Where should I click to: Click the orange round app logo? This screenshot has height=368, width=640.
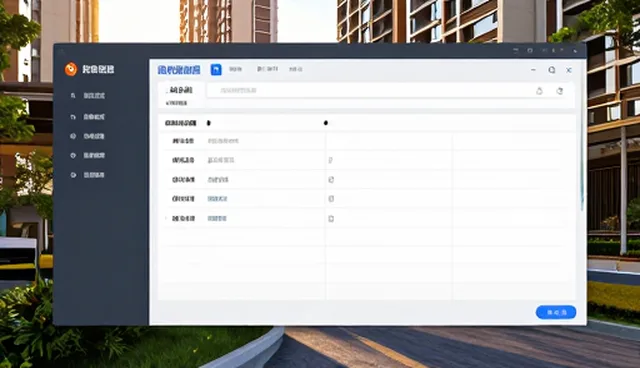[x=71, y=69]
